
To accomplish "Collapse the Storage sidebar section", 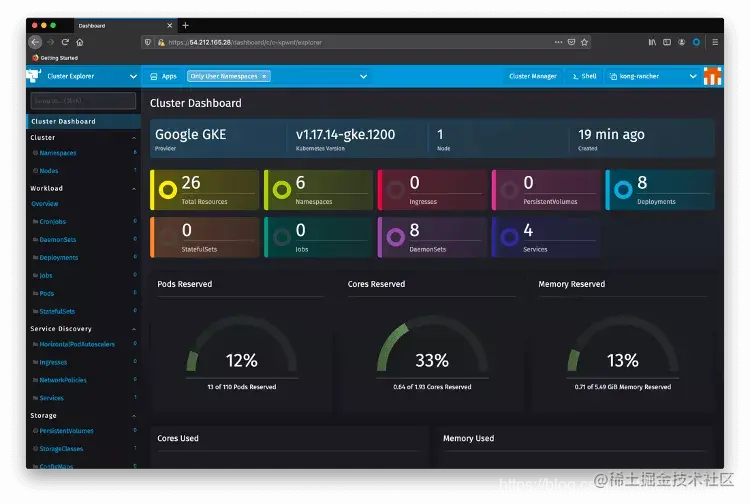I will pyautogui.click(x=134, y=416).
